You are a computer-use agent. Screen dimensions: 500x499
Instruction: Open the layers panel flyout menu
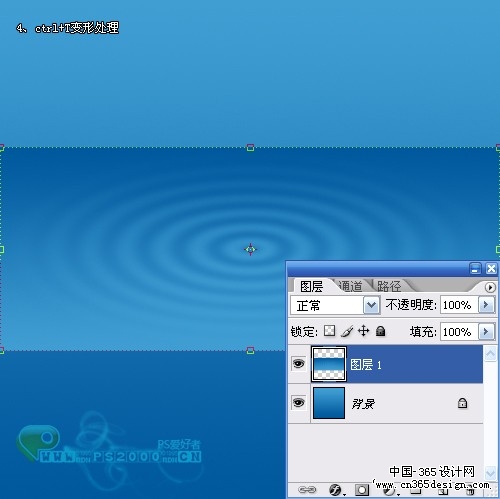tap(490, 287)
